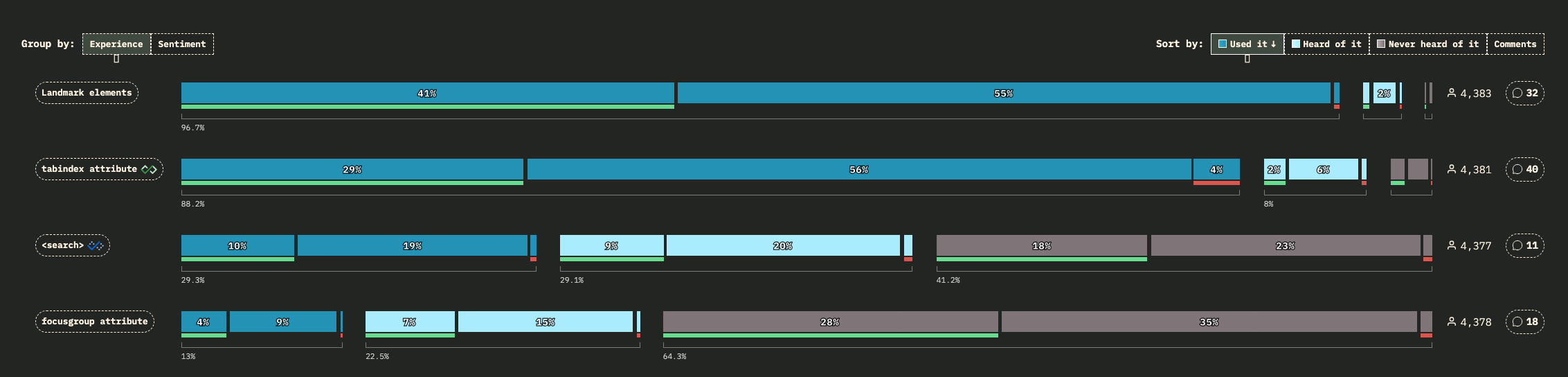Click the baseline icon next to <search>
1568x377 pixels.
point(96,245)
